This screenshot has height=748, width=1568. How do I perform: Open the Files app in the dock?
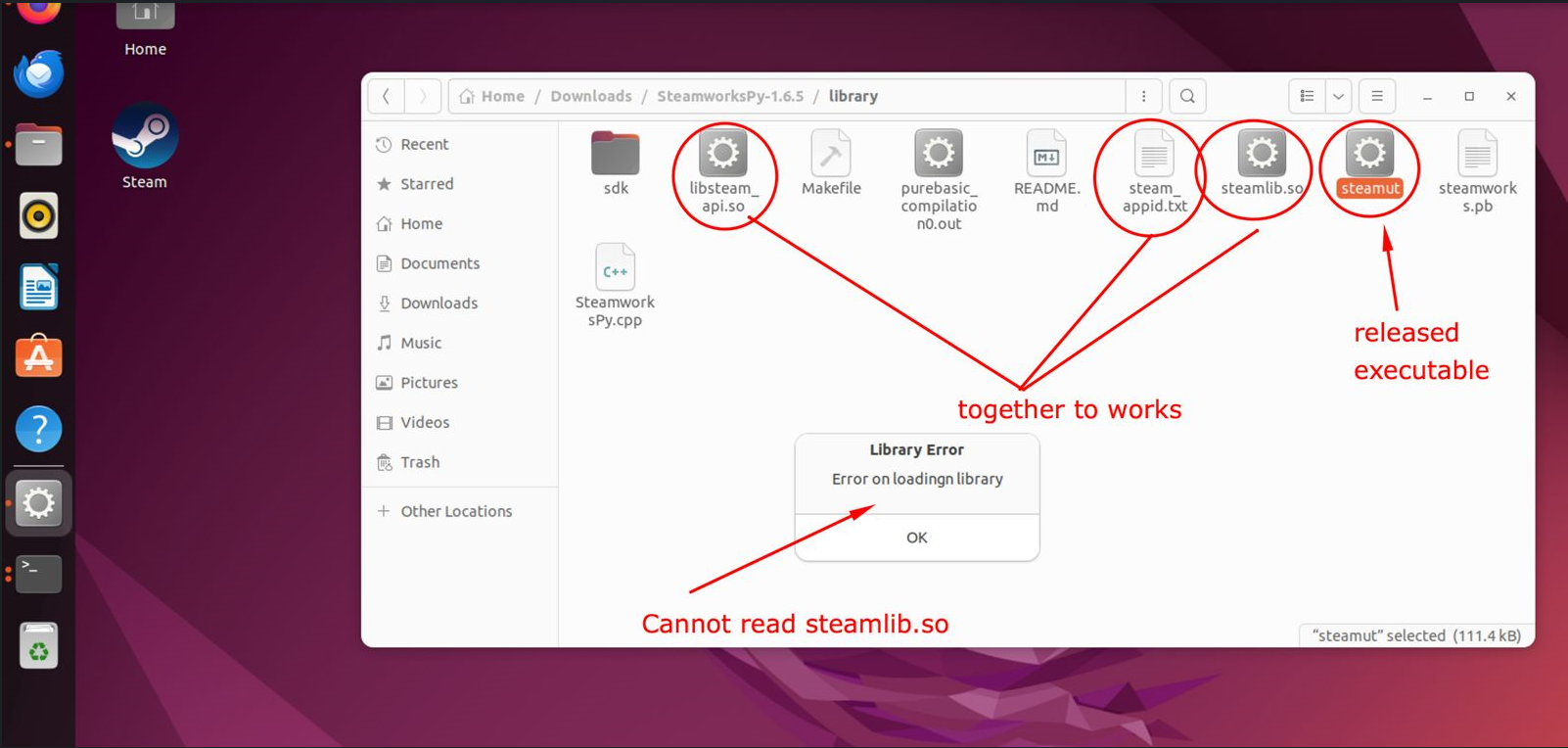click(x=38, y=145)
